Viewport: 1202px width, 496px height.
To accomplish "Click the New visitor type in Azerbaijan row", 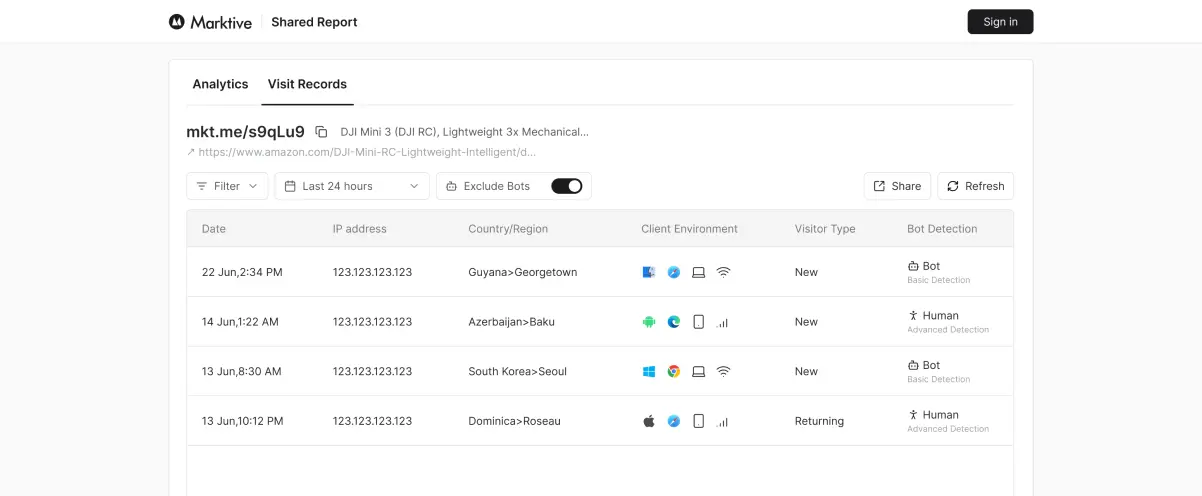I will (x=806, y=322).
